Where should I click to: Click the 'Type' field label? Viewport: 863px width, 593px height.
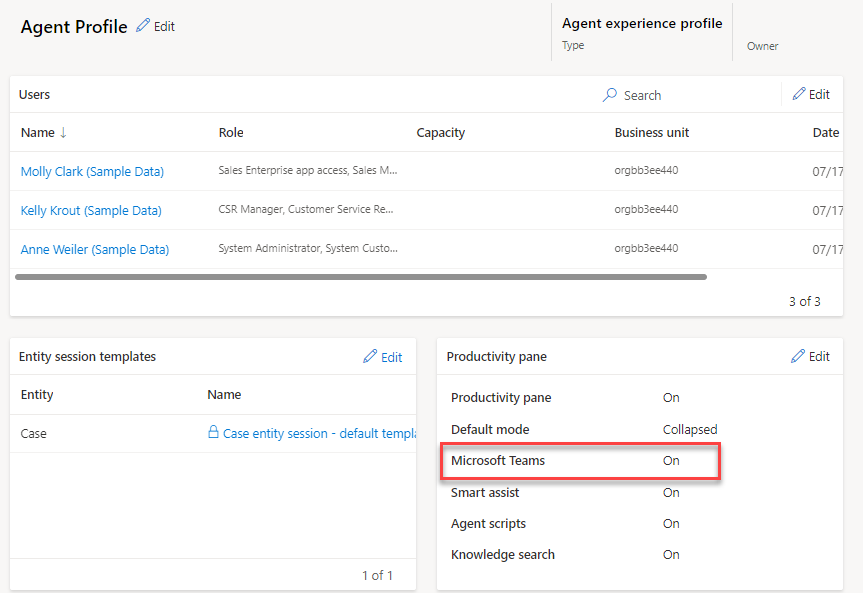pyautogui.click(x=573, y=46)
